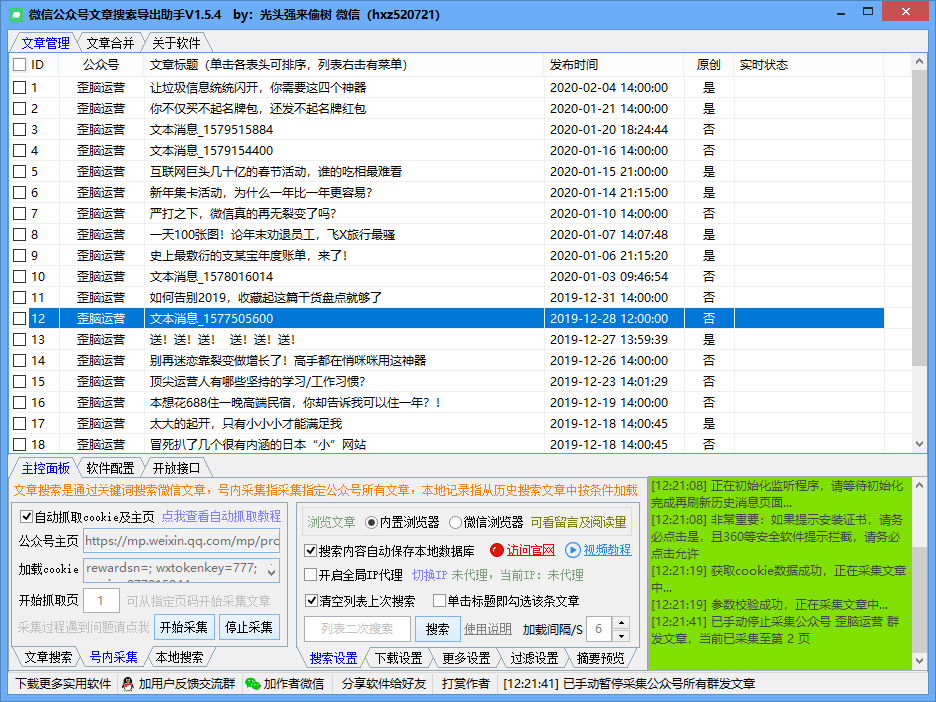Check the box for row 1
Viewport: 936px width, 702px height.
tap(20, 87)
